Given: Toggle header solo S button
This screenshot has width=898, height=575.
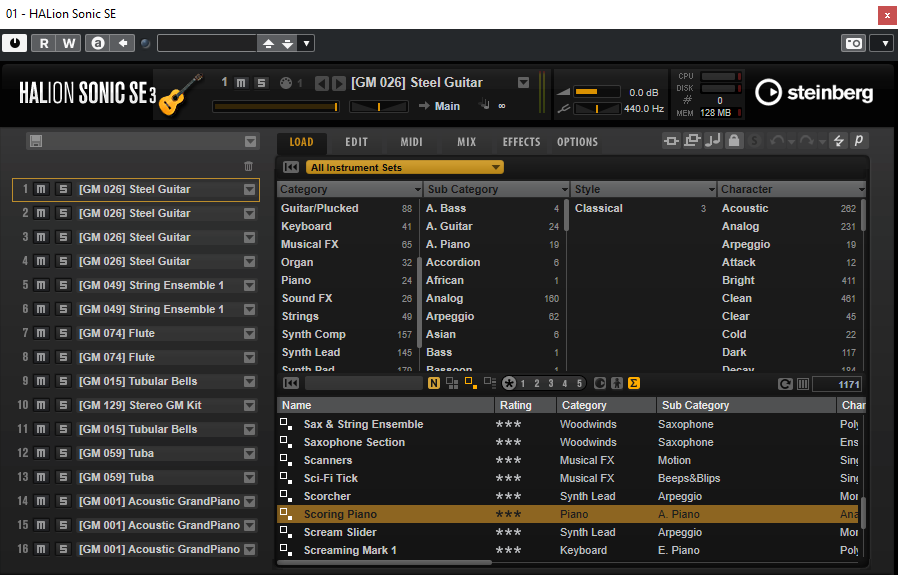Looking at the screenshot, I should coord(261,83).
